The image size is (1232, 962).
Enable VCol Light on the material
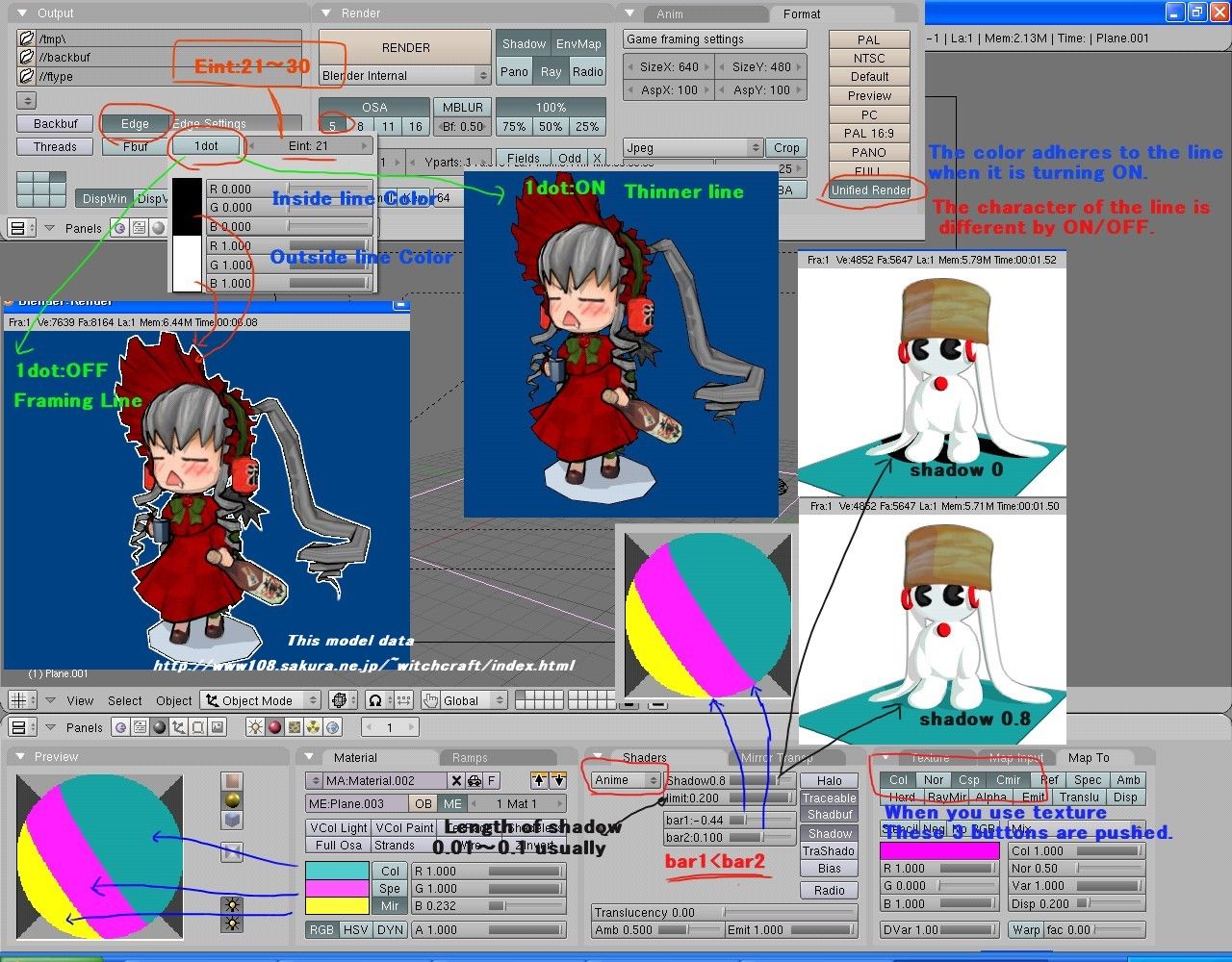pyautogui.click(x=339, y=827)
